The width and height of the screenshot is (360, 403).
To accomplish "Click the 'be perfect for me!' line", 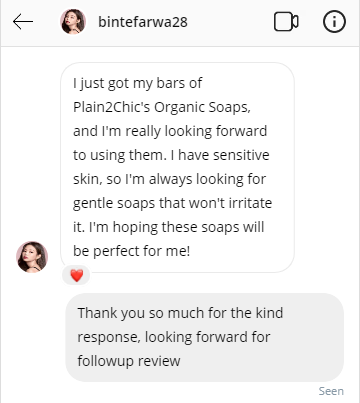I will tap(132, 251).
